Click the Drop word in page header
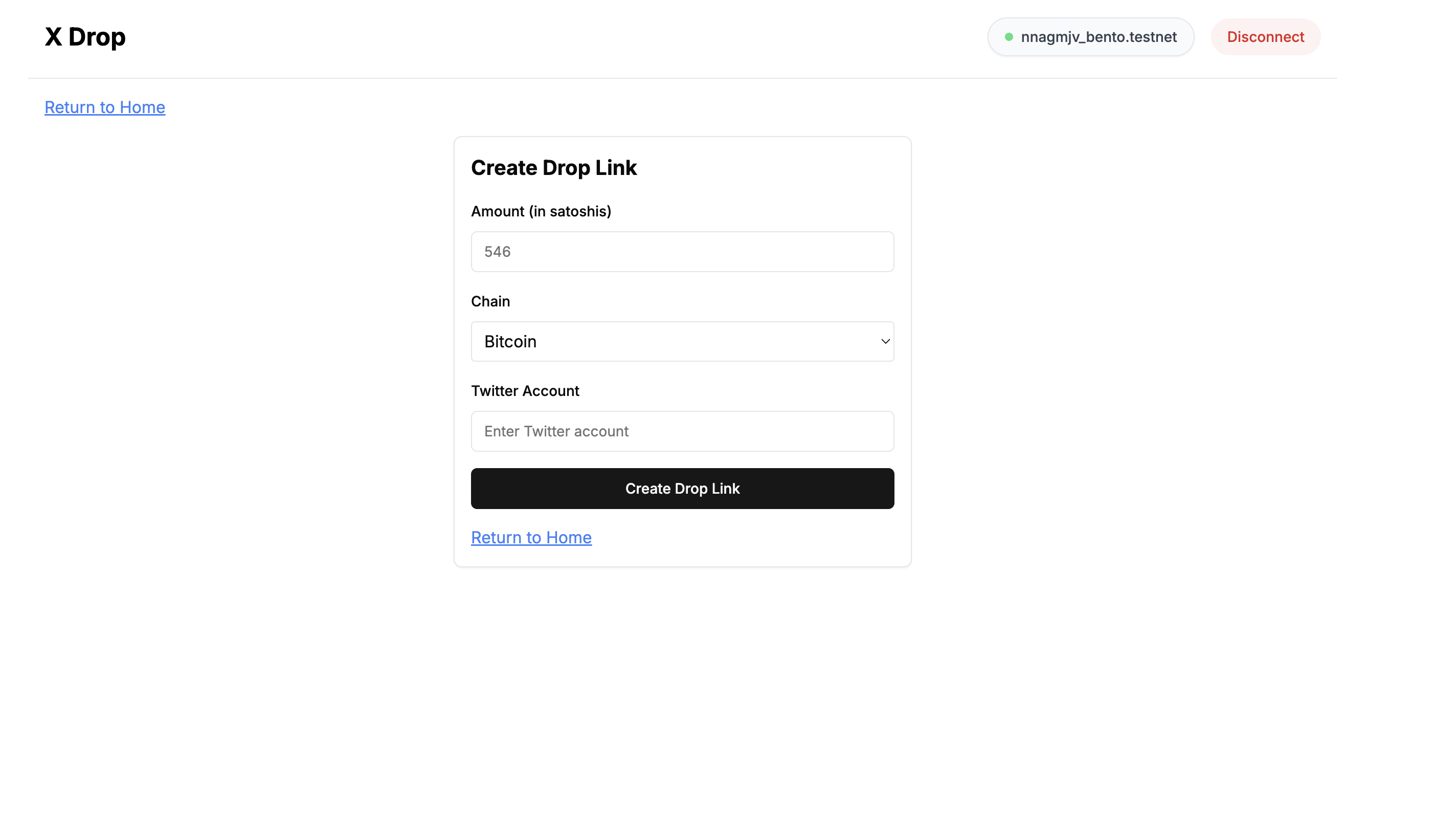Viewport: 1456px width, 838px height. coord(97,37)
